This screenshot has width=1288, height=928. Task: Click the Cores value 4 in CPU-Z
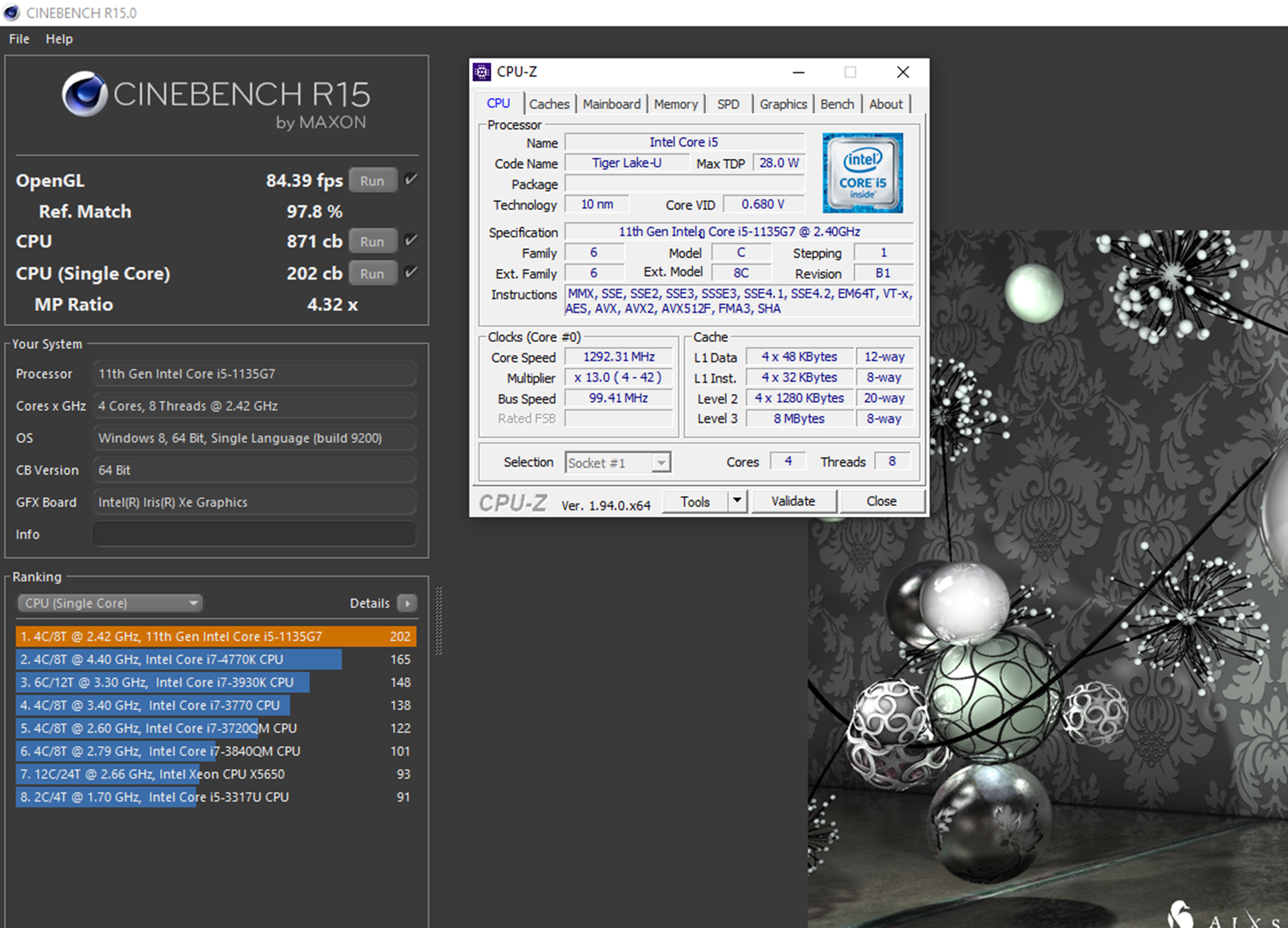[788, 461]
